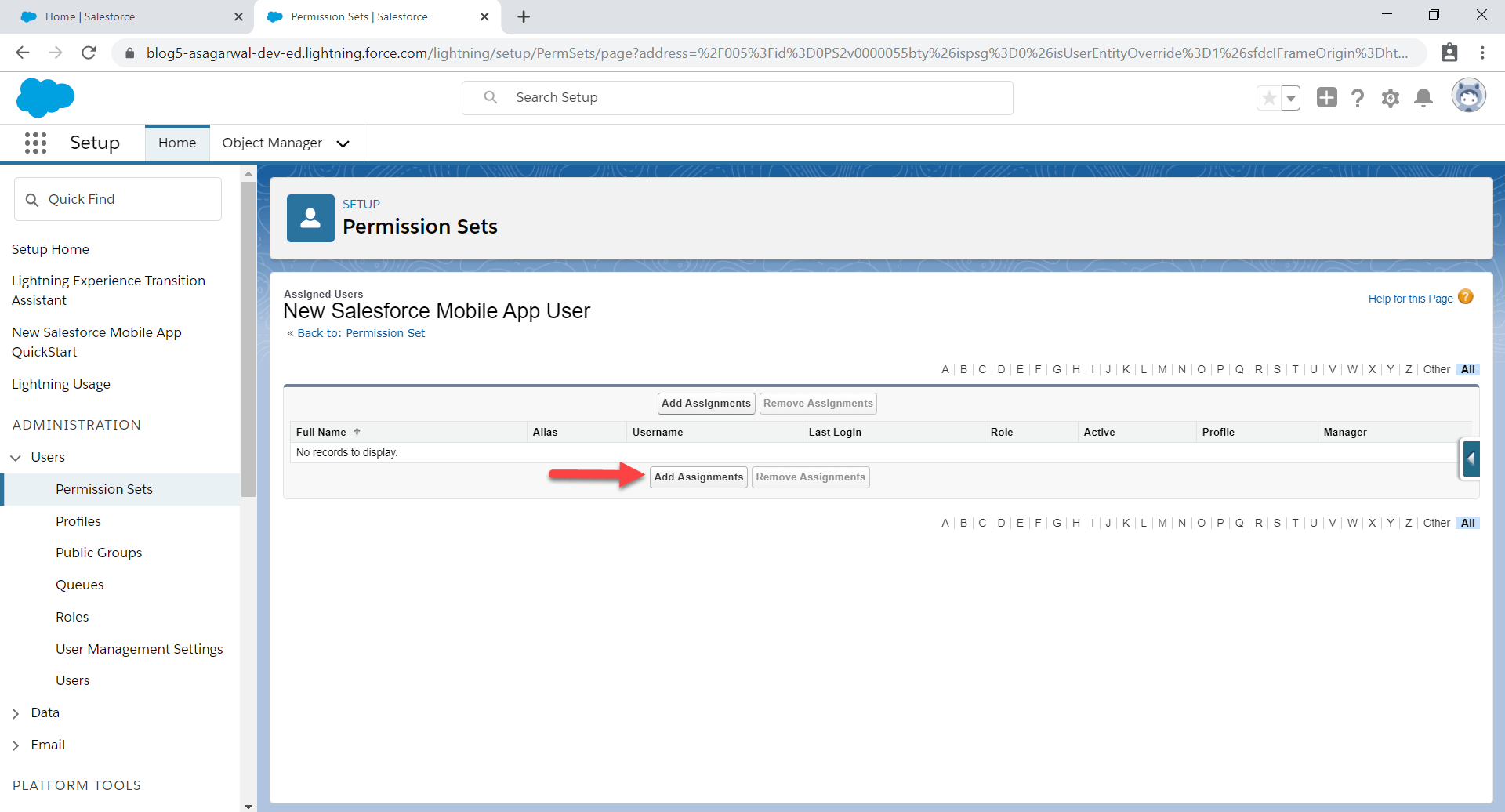Click the top Add Assignments button
The height and width of the screenshot is (812, 1505).
tap(706, 404)
